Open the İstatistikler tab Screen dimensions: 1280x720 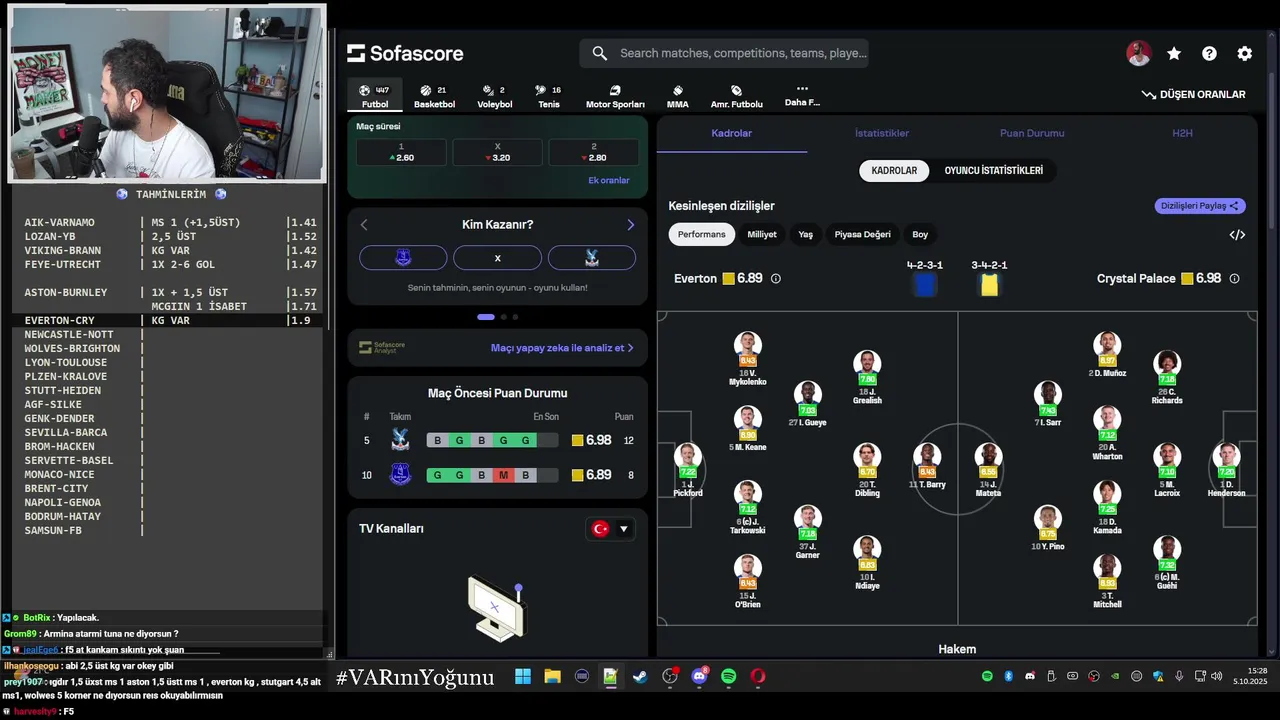point(882,133)
